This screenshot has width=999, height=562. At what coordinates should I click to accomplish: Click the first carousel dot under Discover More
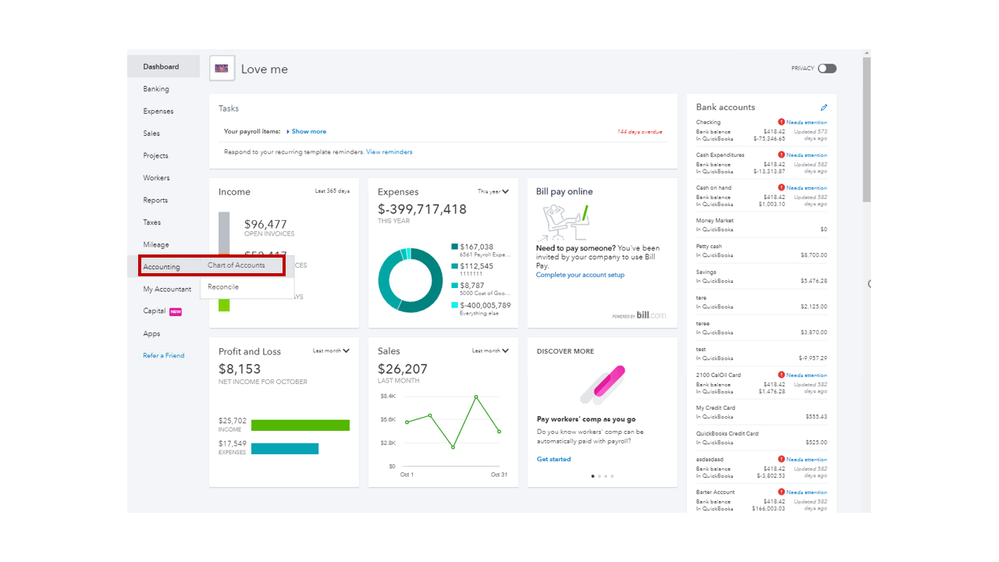coord(593,476)
